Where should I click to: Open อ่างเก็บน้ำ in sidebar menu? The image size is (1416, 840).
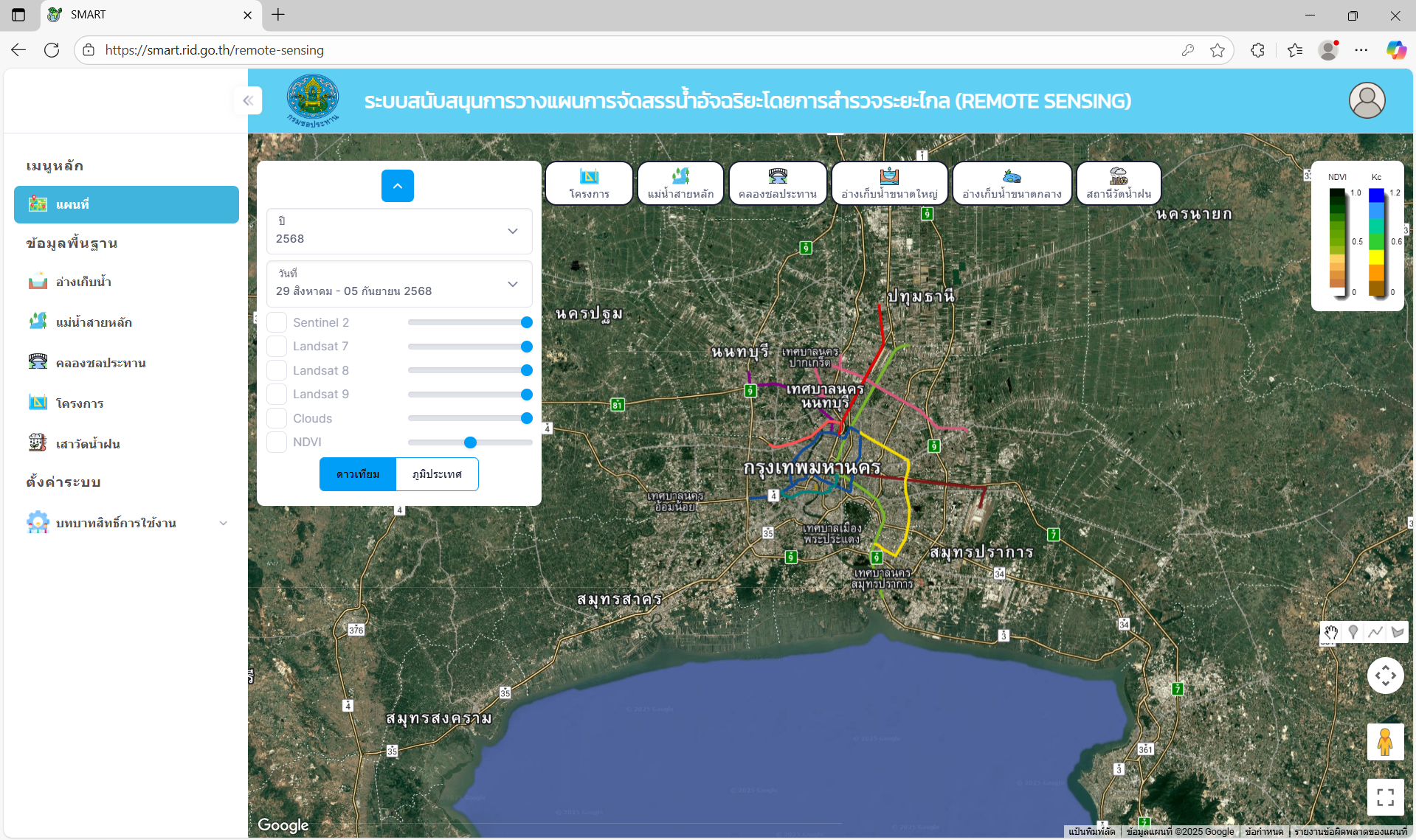[83, 282]
